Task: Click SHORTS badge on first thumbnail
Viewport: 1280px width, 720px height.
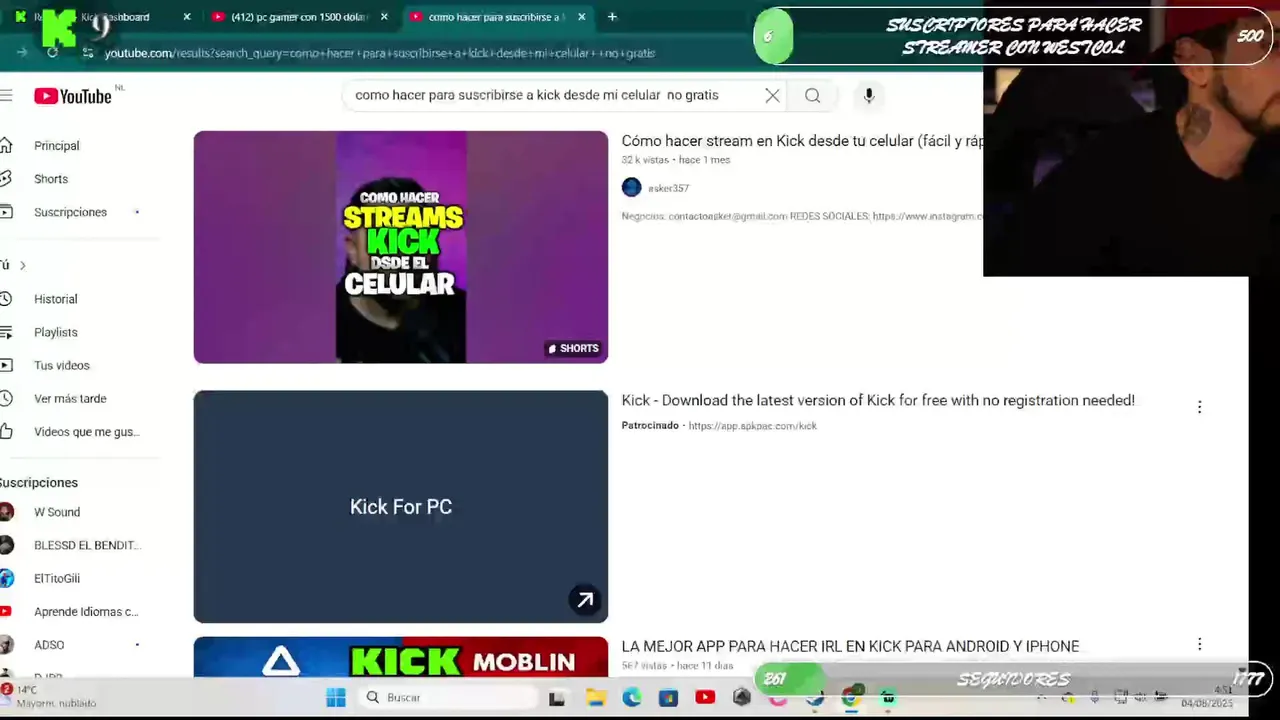Action: (x=573, y=348)
